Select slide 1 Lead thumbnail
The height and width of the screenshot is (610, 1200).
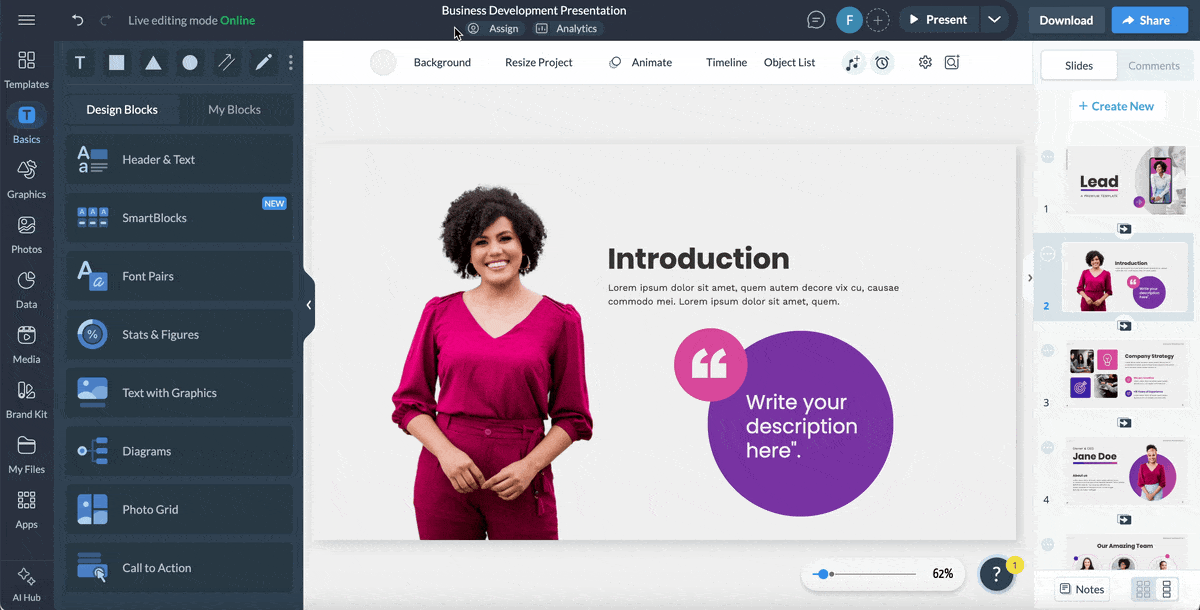pos(1125,180)
